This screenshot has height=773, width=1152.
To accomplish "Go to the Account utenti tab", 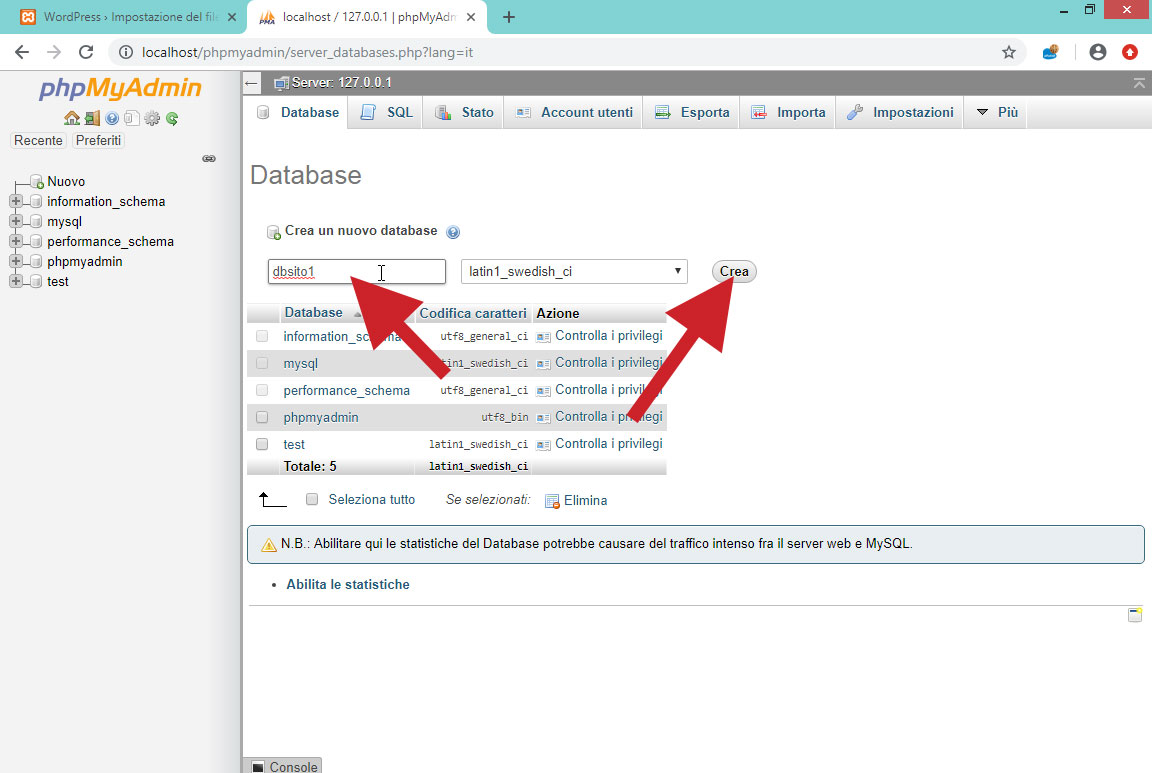I will [574, 112].
